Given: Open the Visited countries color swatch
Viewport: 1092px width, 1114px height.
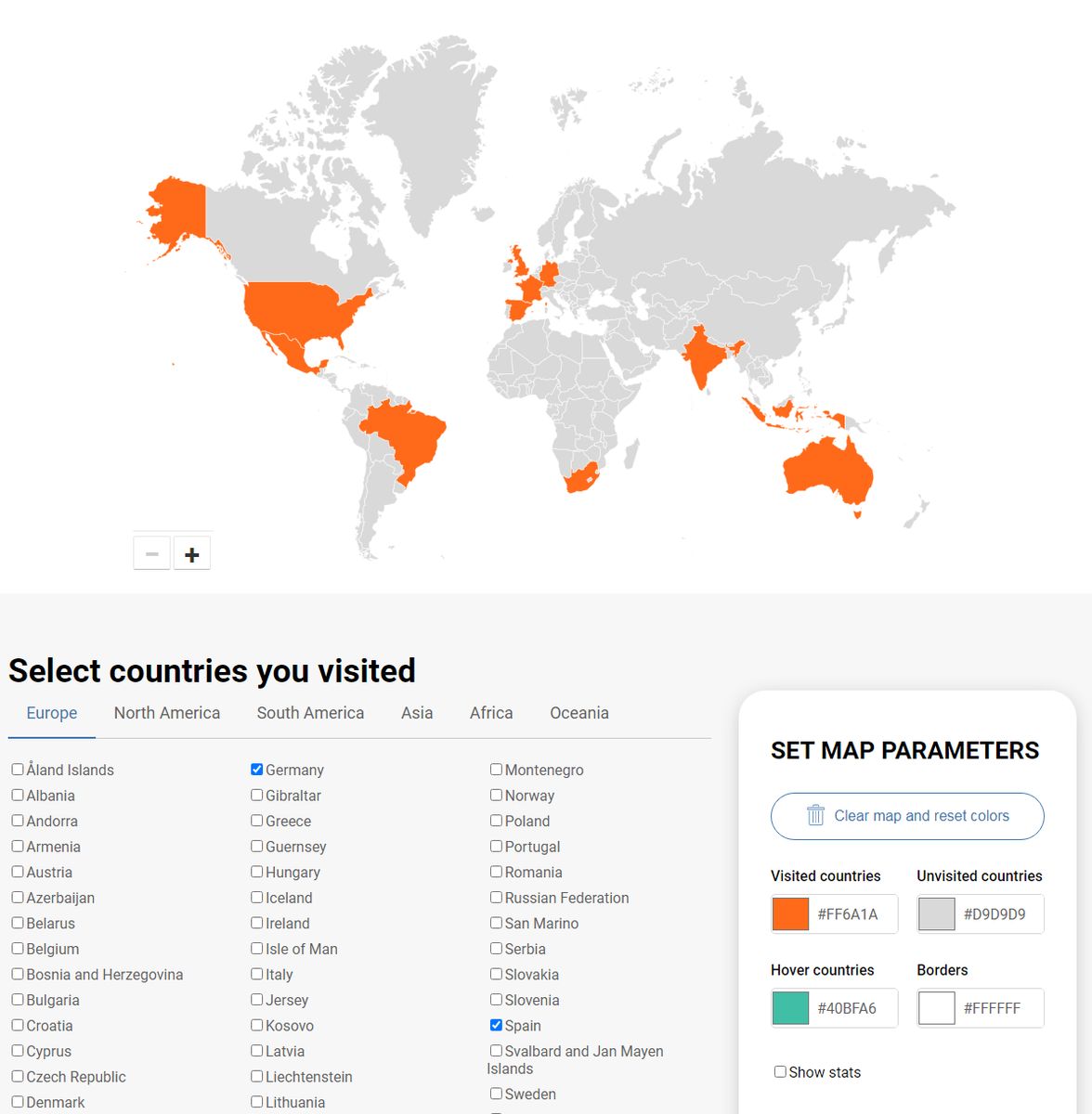Looking at the screenshot, I should [789, 913].
